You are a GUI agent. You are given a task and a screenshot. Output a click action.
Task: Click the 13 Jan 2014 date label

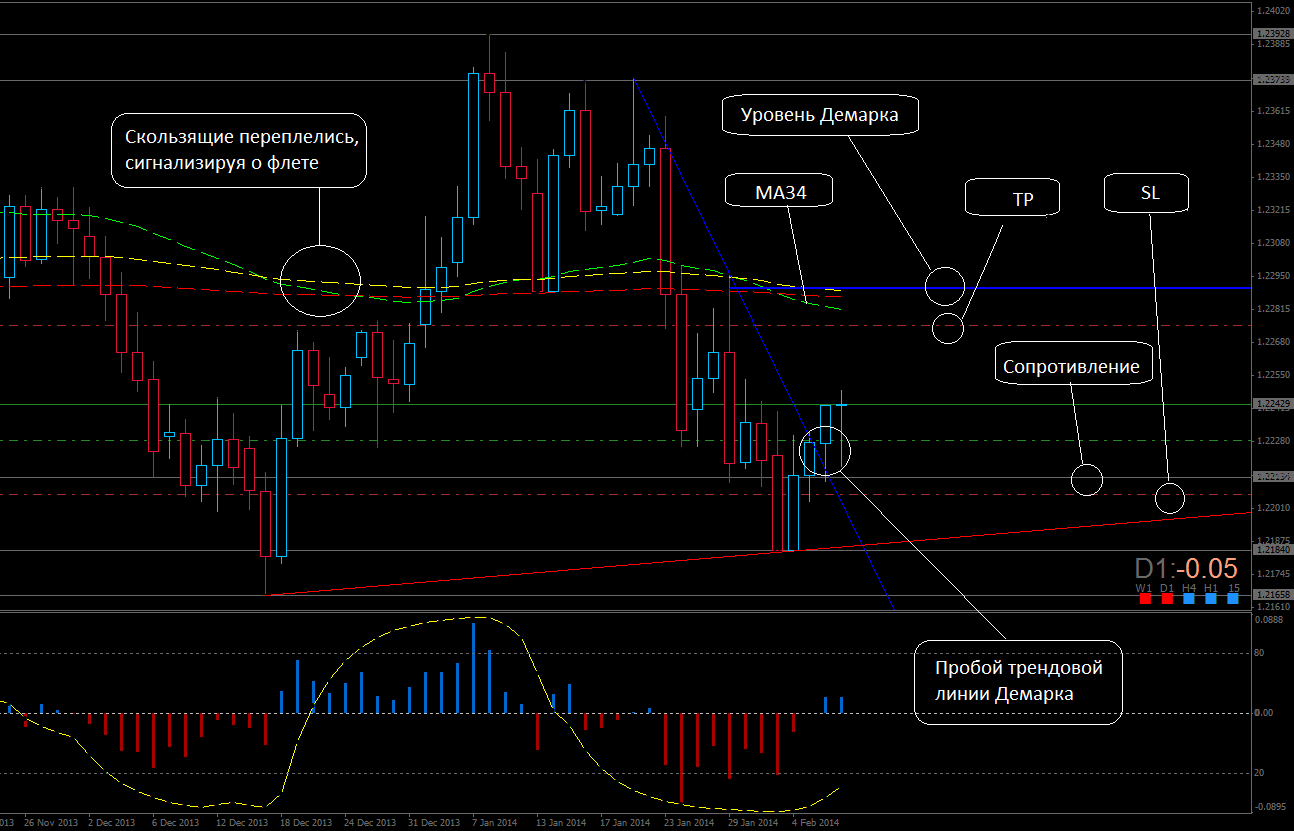click(560, 823)
